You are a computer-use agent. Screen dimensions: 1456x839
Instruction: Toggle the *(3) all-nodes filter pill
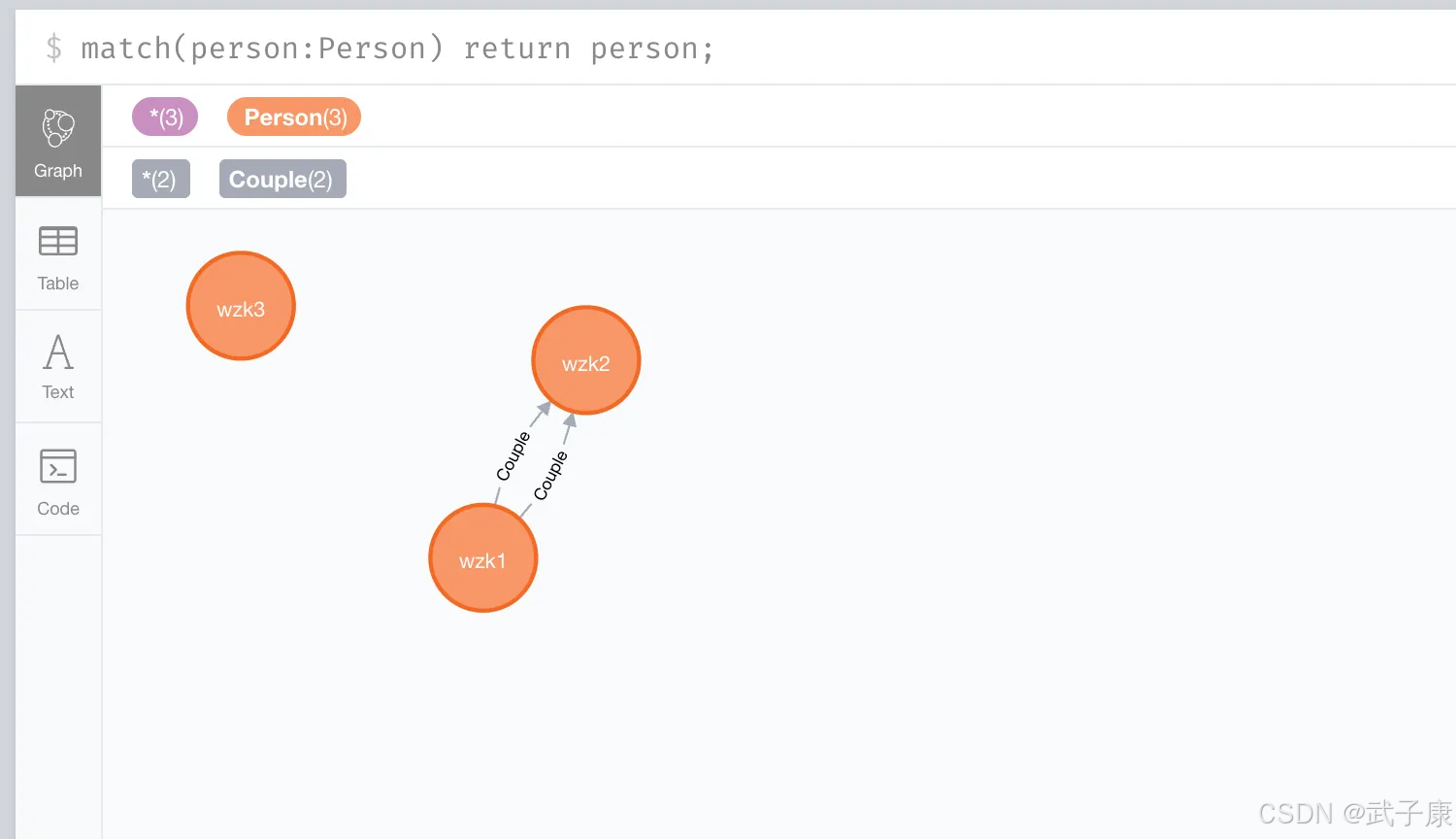point(164,117)
